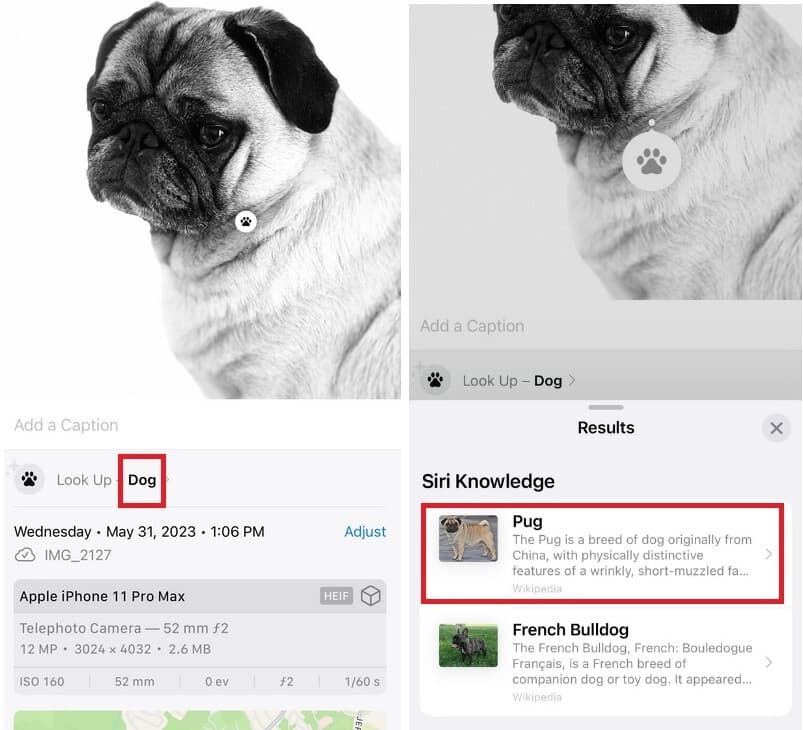Image resolution: width=803 pixels, height=730 pixels.
Task: Close the Results panel
Action: 776,428
